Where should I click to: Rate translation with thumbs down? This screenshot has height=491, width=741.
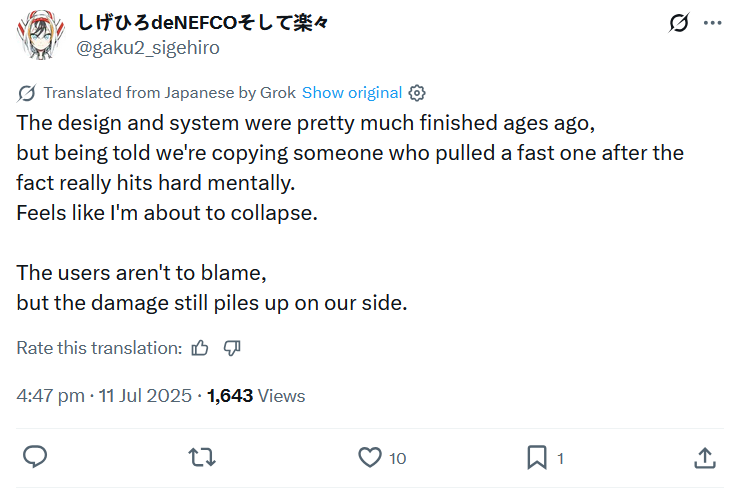click(232, 348)
